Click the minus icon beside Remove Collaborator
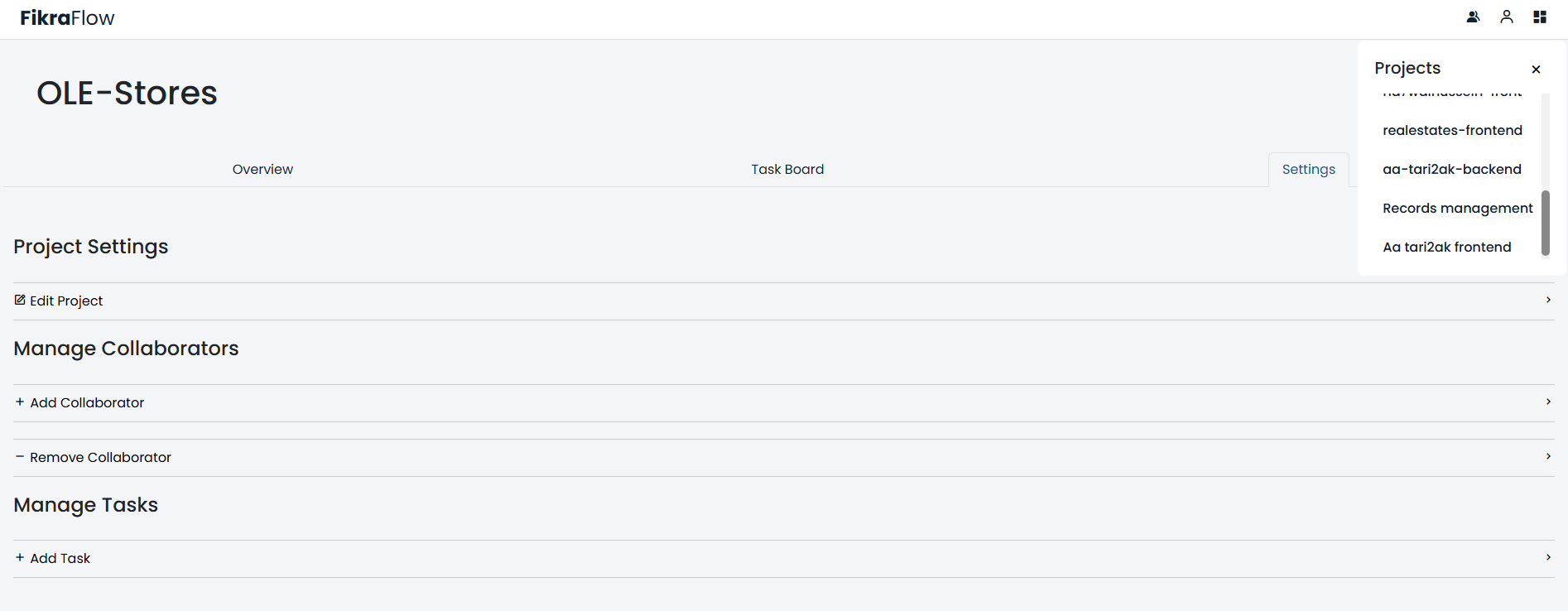1568x611 pixels. coord(20,456)
